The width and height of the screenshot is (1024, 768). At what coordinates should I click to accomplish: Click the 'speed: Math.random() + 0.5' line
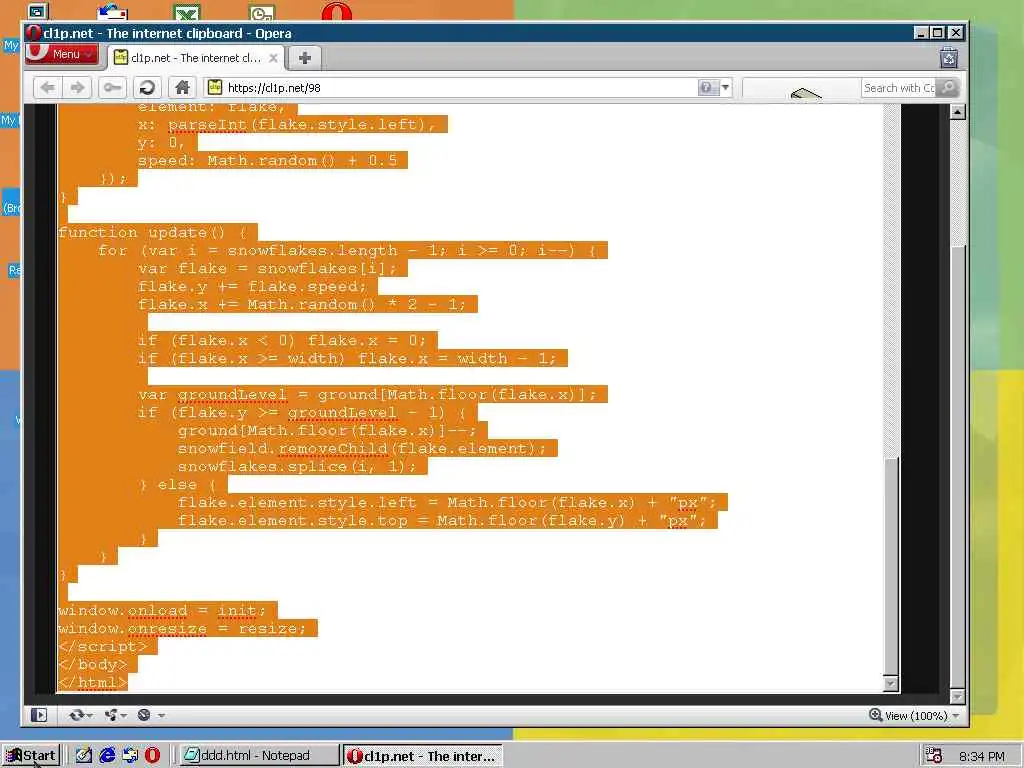pos(267,161)
